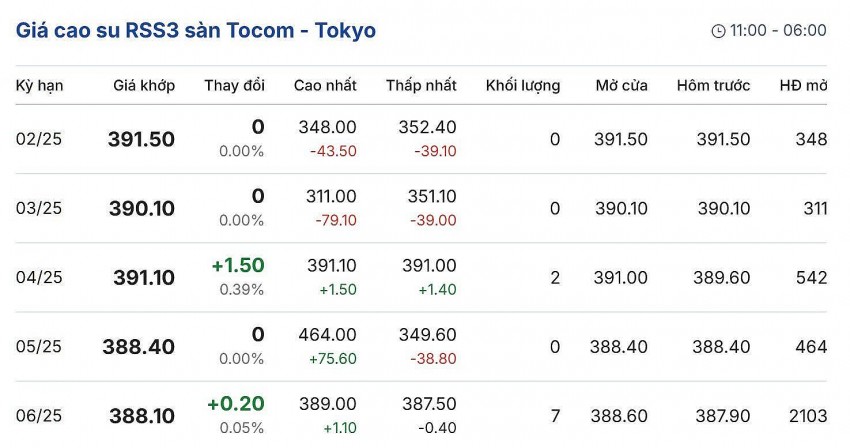This screenshot has width=850, height=448.
Task: Click the Cao nhất column header
Action: point(325,86)
